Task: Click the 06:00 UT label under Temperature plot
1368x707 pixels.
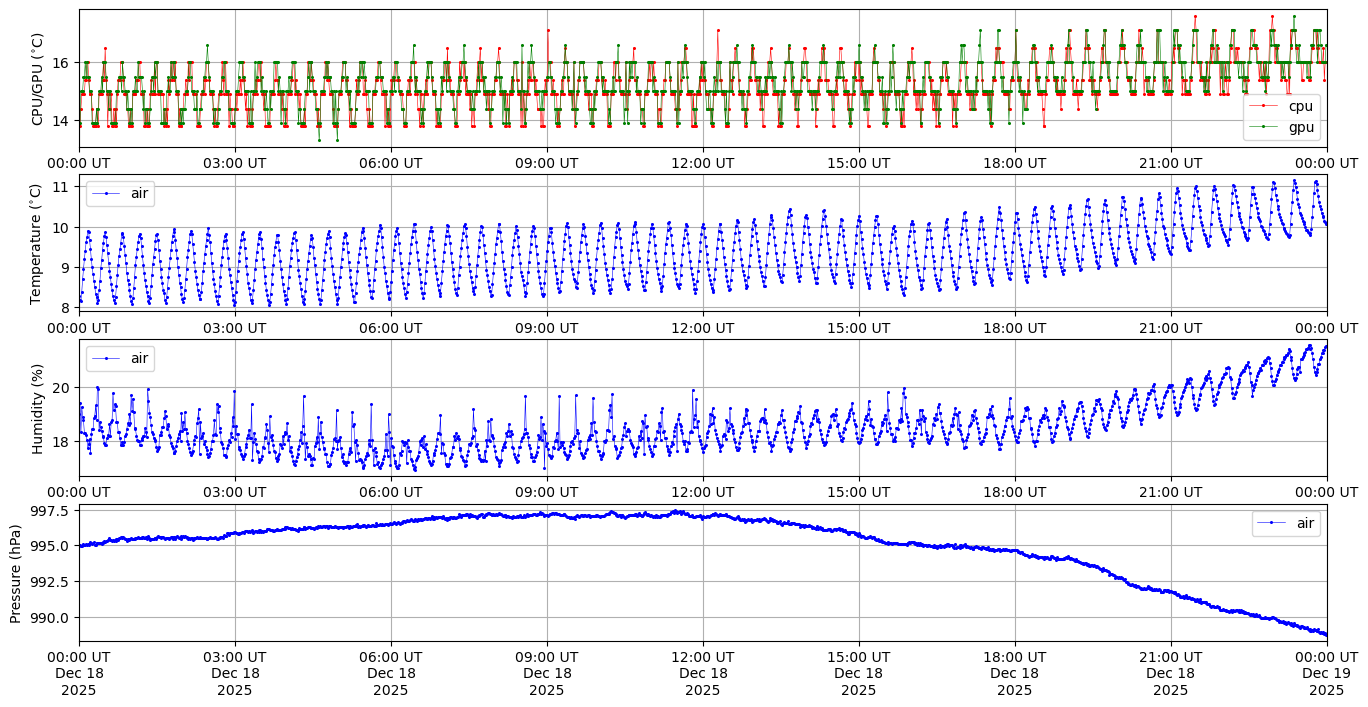Action: 390,327
